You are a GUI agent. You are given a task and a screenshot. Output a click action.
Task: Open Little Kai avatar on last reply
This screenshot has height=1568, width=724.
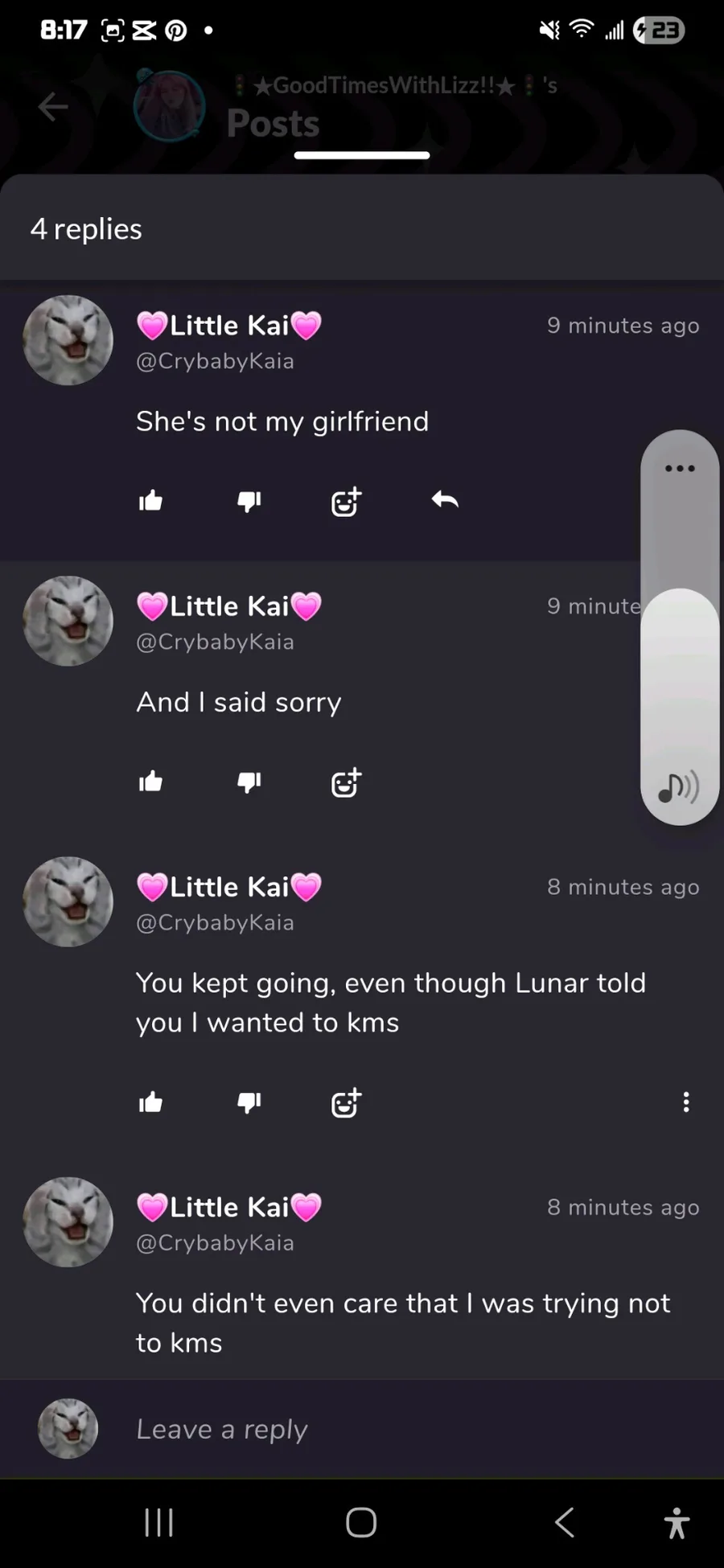[68, 1222]
